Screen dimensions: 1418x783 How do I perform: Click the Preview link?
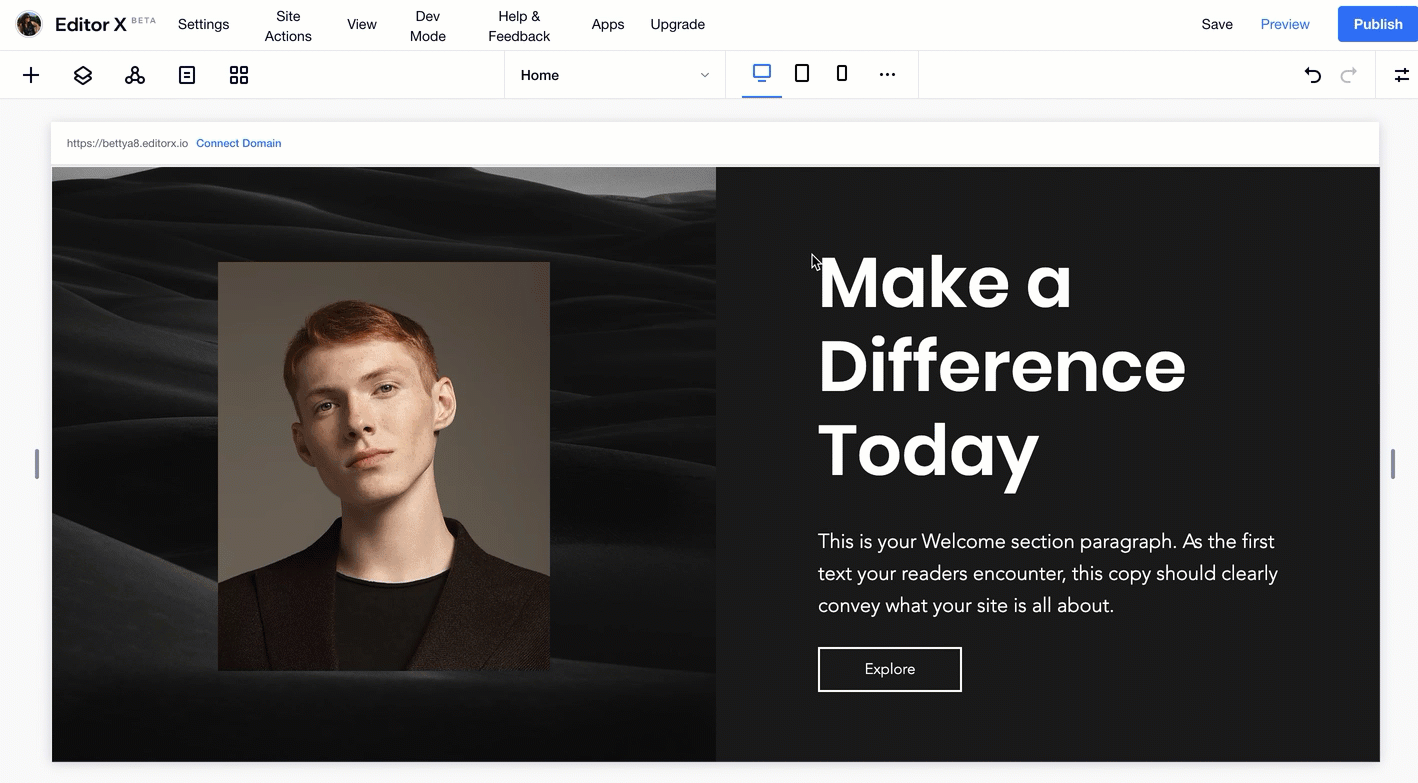(x=1285, y=24)
